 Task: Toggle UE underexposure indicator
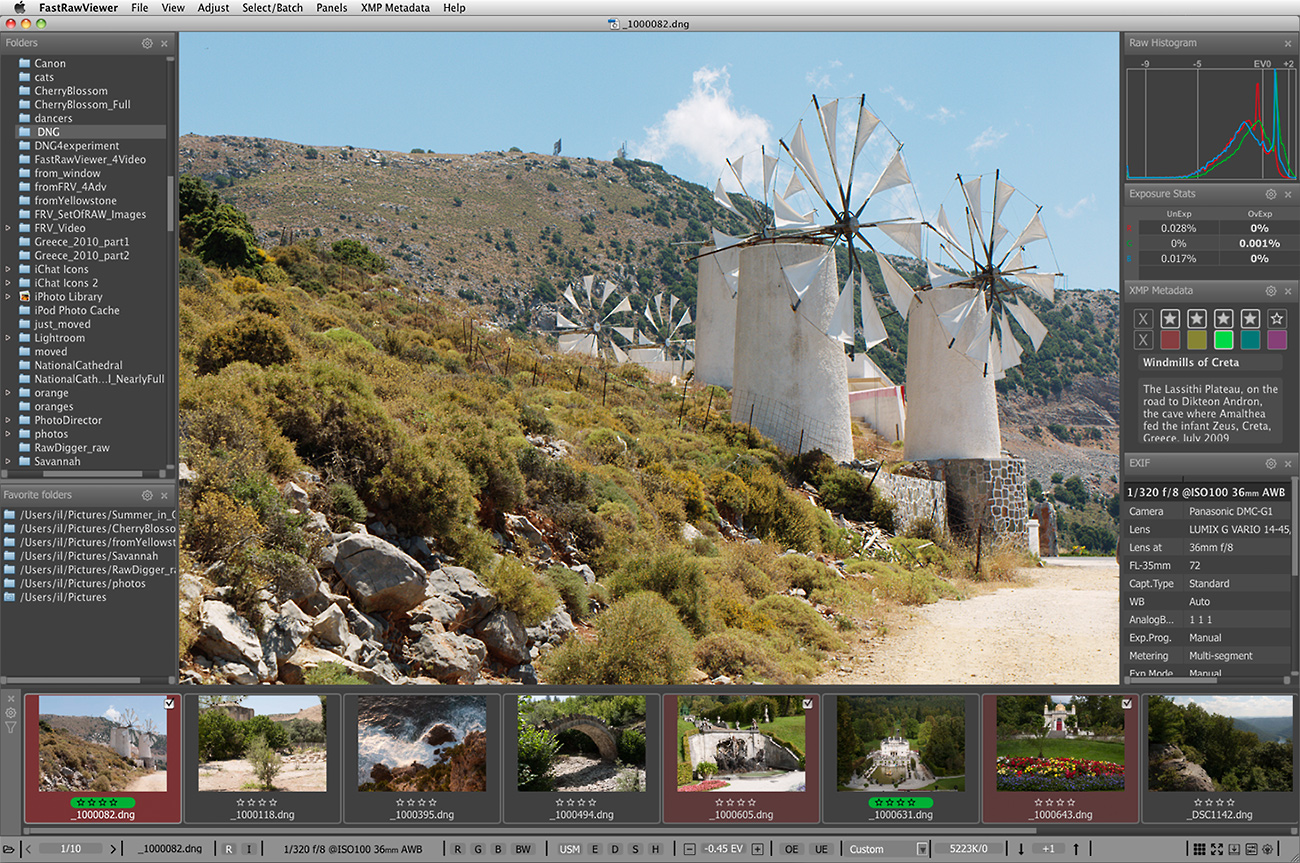821,849
